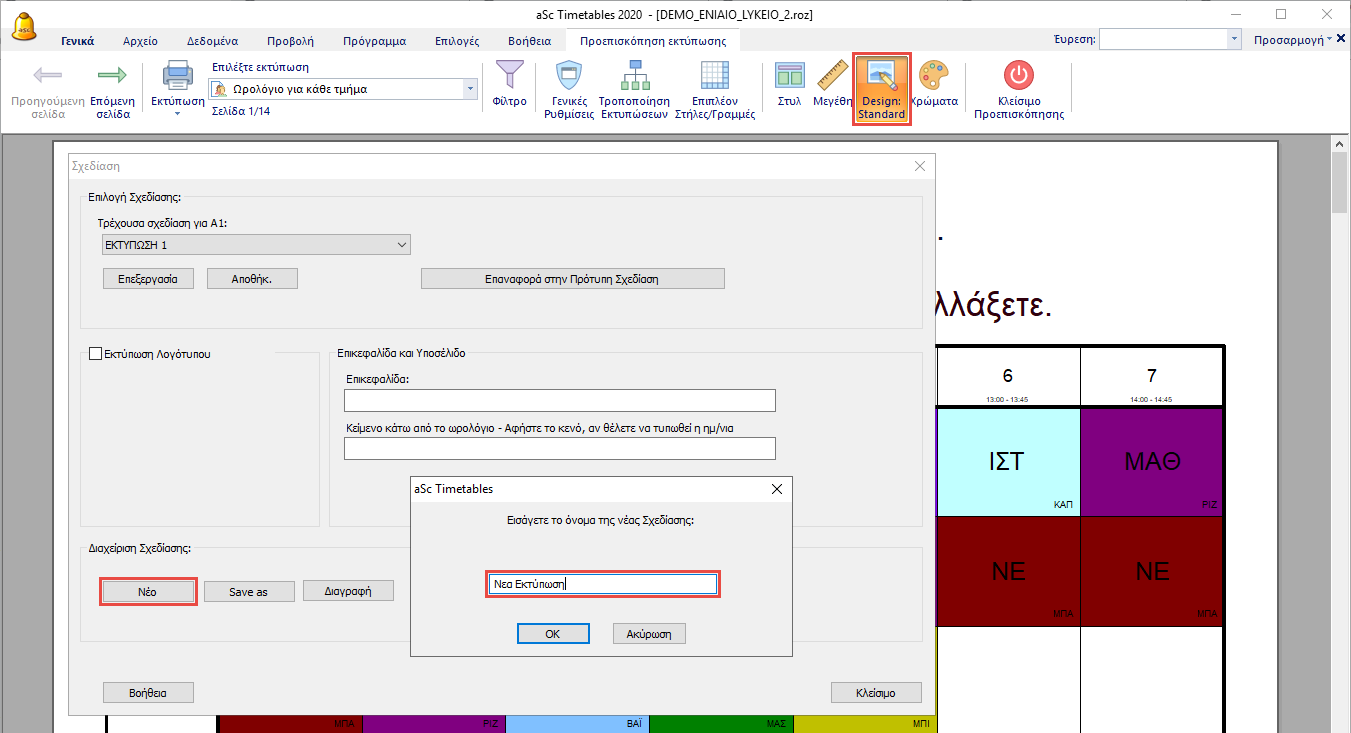Click the Header (Επικεφαλίδα) text field
This screenshot has height=733, width=1351.
[x=559, y=401]
